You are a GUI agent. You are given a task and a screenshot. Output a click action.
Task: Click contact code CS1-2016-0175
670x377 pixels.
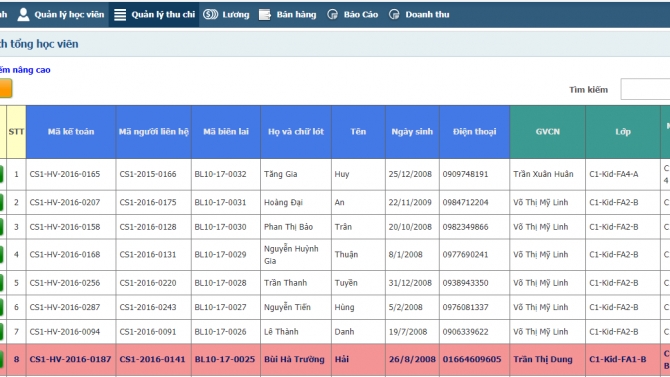tap(148, 202)
